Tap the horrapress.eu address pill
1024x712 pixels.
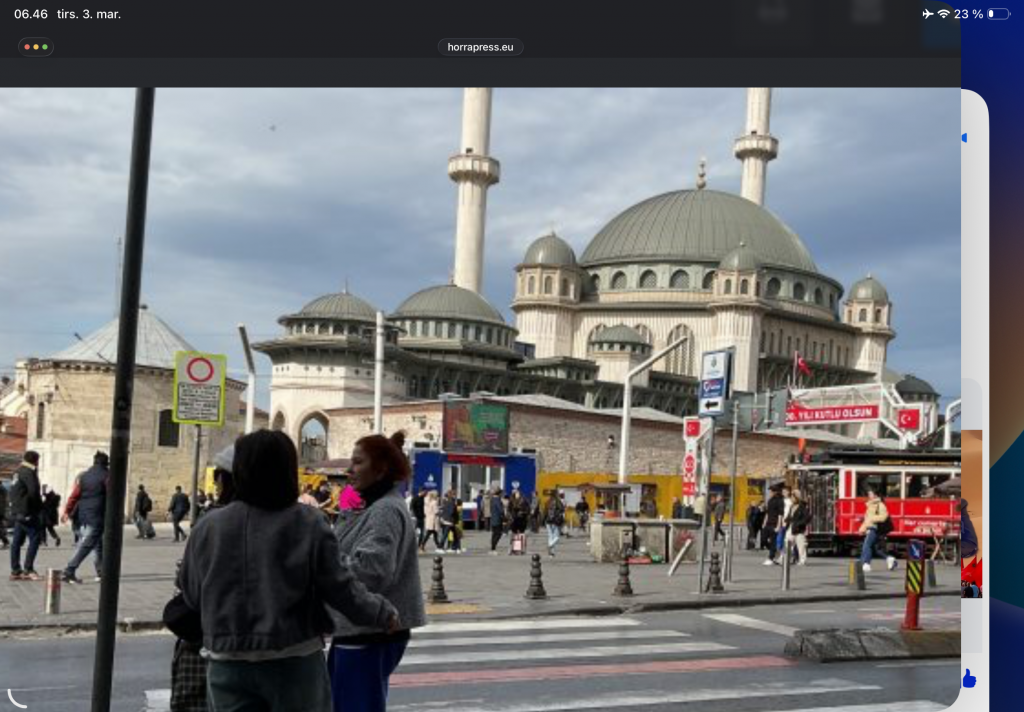pos(480,47)
